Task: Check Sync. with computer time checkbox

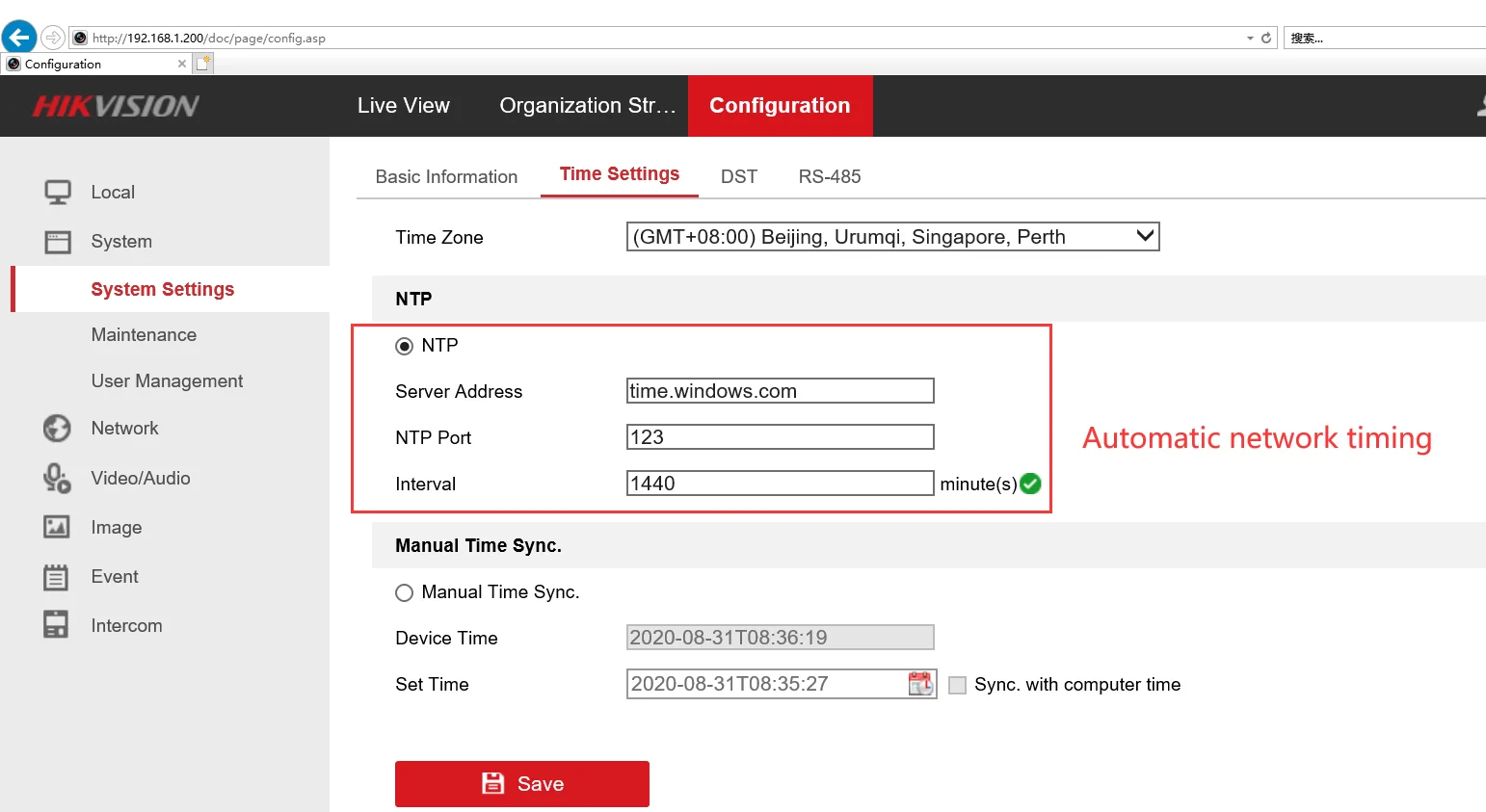Action: click(958, 685)
